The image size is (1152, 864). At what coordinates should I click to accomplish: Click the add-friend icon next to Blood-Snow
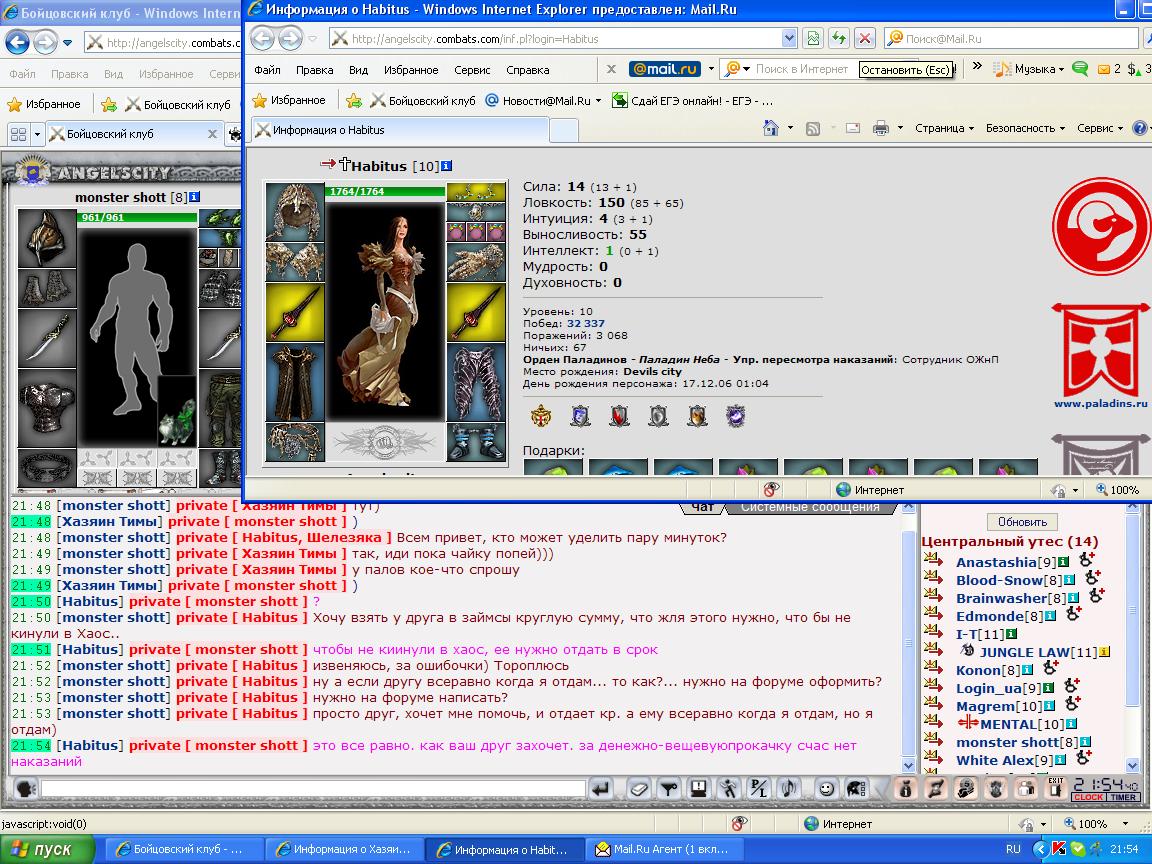pyautogui.click(x=1093, y=577)
